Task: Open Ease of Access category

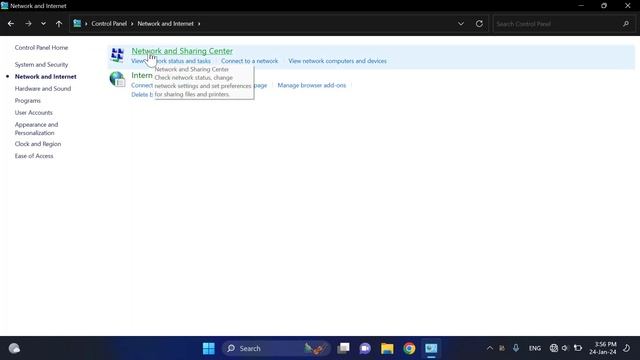Action: (x=34, y=156)
